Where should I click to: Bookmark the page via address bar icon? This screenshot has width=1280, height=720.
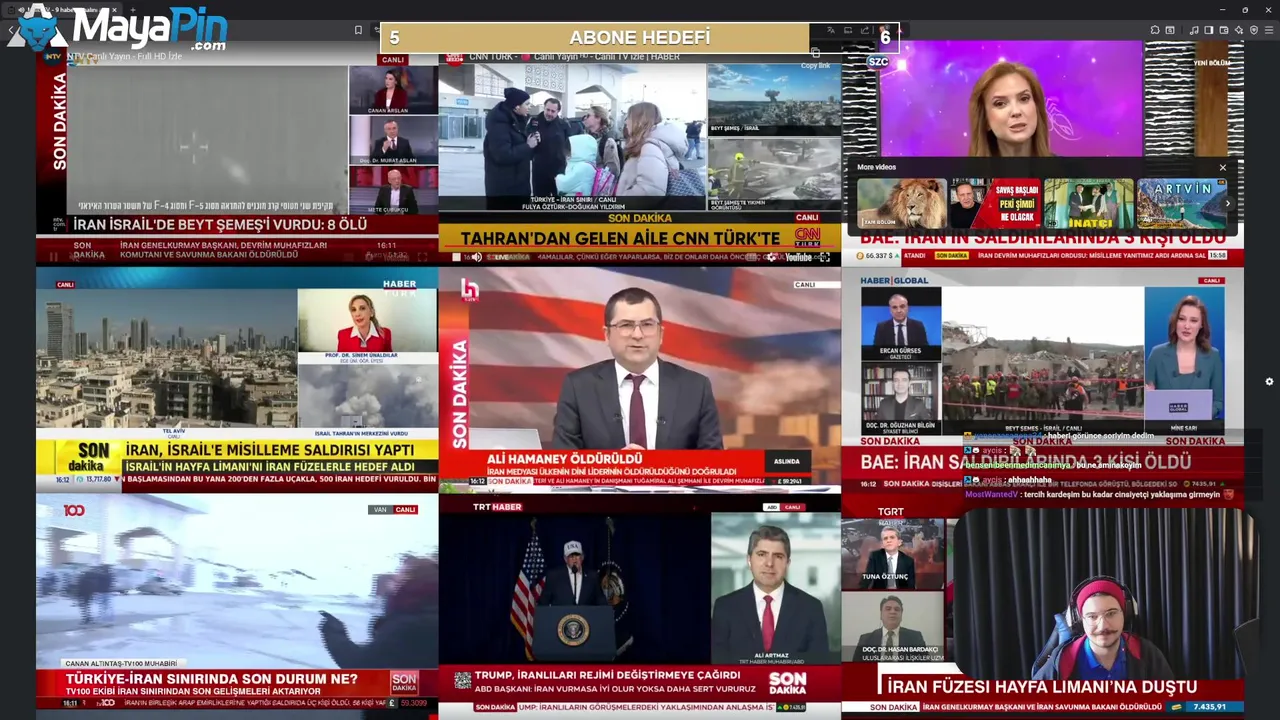point(358,30)
